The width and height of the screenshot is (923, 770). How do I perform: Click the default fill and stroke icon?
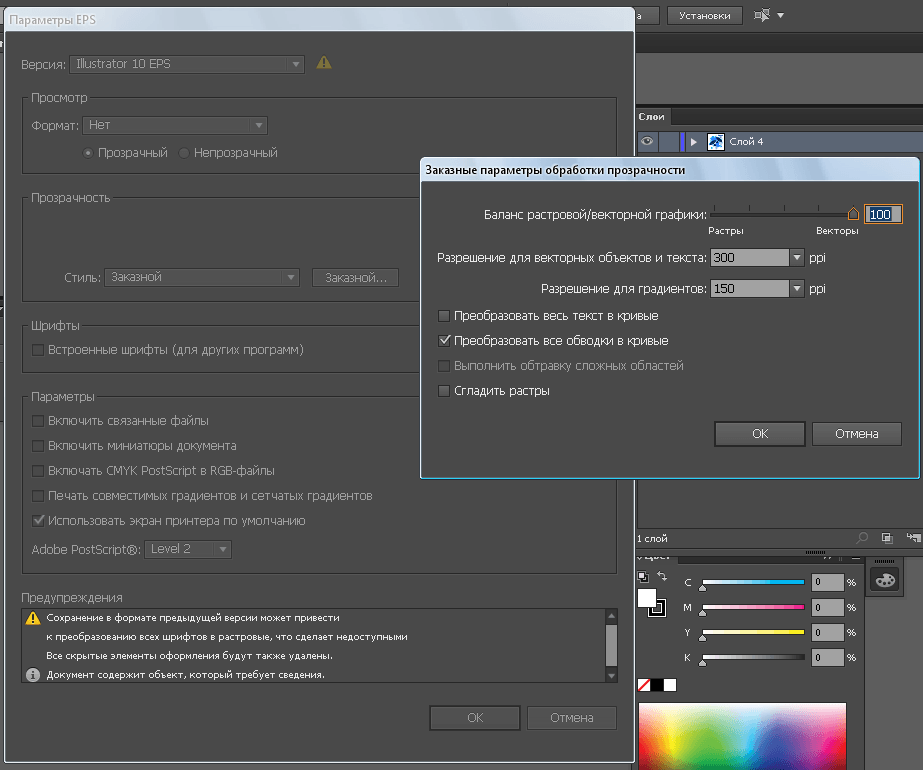[643, 576]
